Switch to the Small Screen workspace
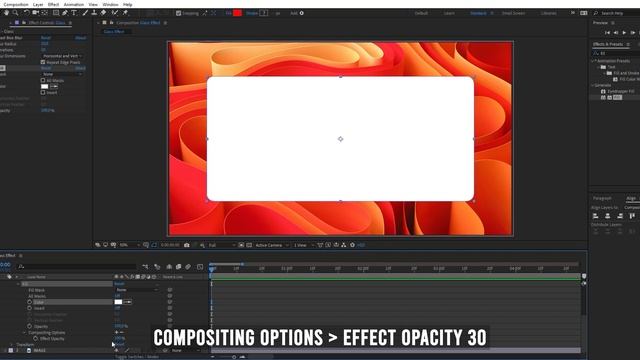The width and height of the screenshot is (640, 360). point(513,13)
